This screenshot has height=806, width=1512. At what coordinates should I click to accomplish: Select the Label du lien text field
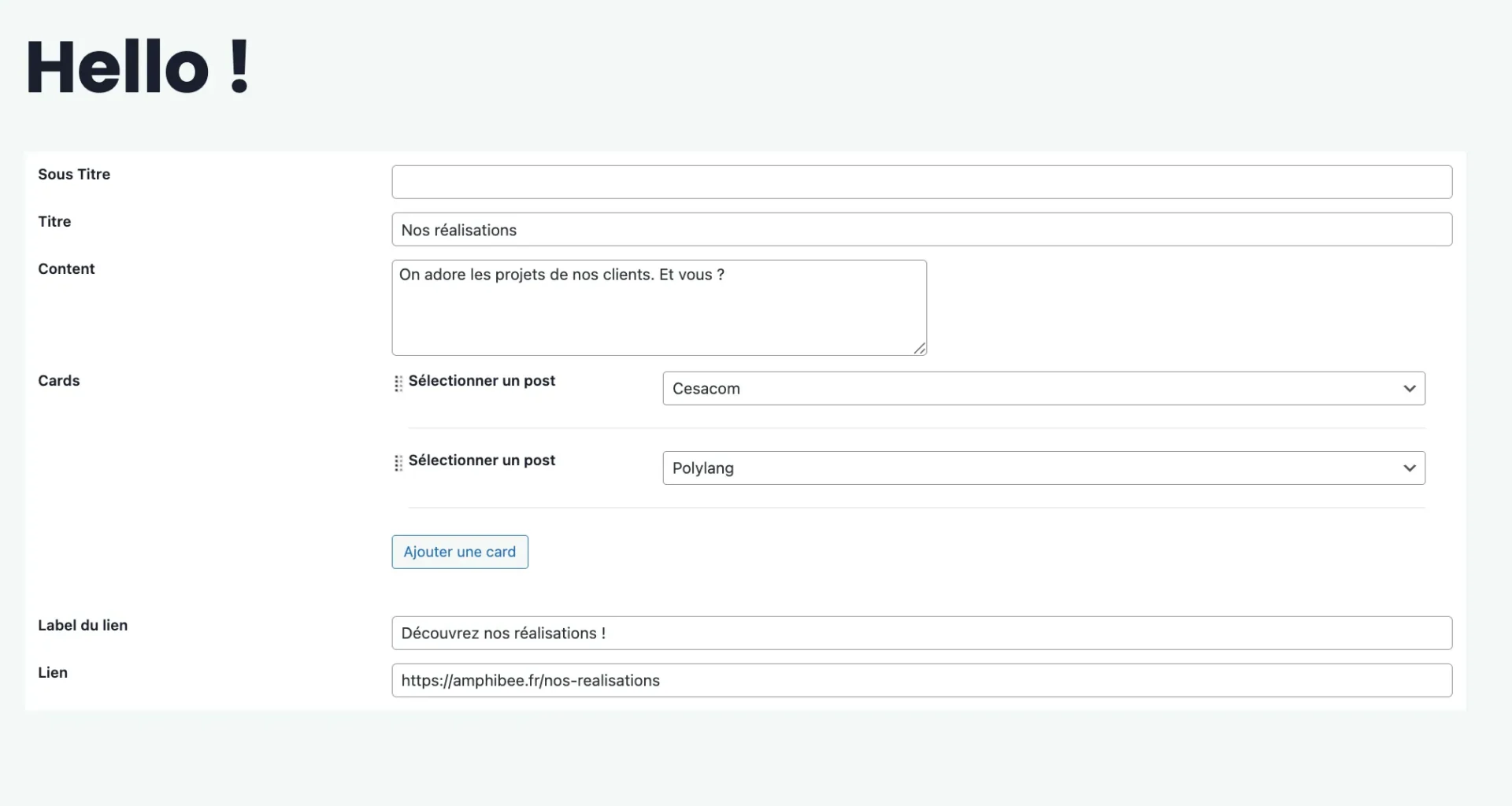point(921,633)
